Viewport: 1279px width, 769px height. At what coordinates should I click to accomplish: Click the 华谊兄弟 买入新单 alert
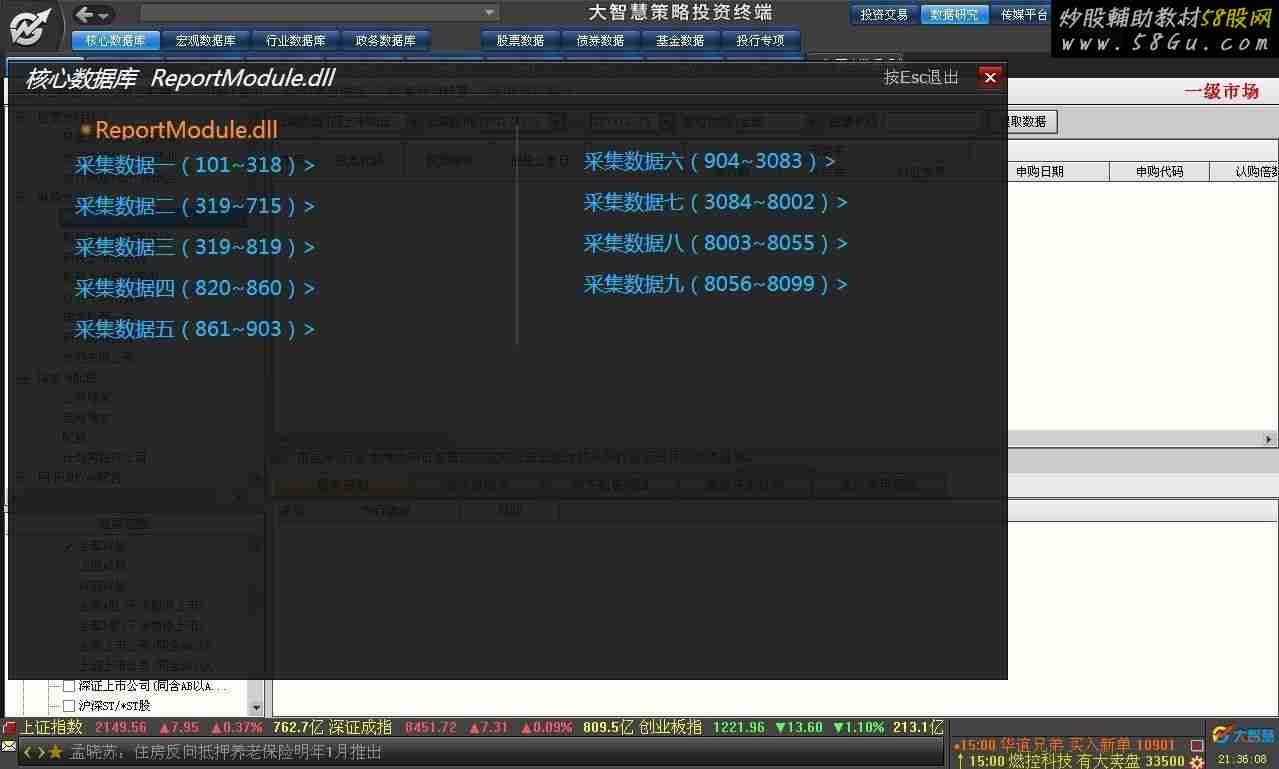pos(1066,745)
